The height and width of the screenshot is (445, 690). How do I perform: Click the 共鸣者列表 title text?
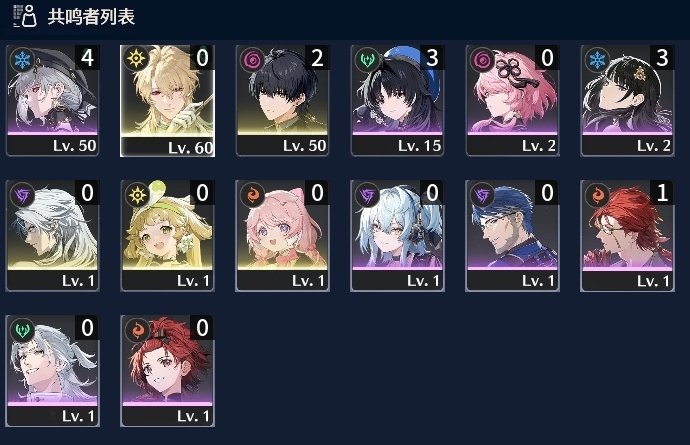coord(91,17)
